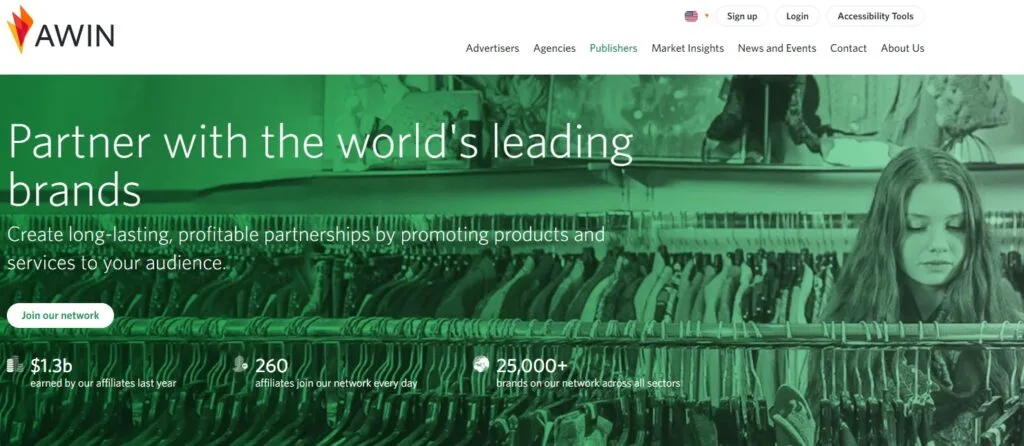Screen dimensions: 1024x446
Task: Click the Join our network button
Action: (x=61, y=315)
